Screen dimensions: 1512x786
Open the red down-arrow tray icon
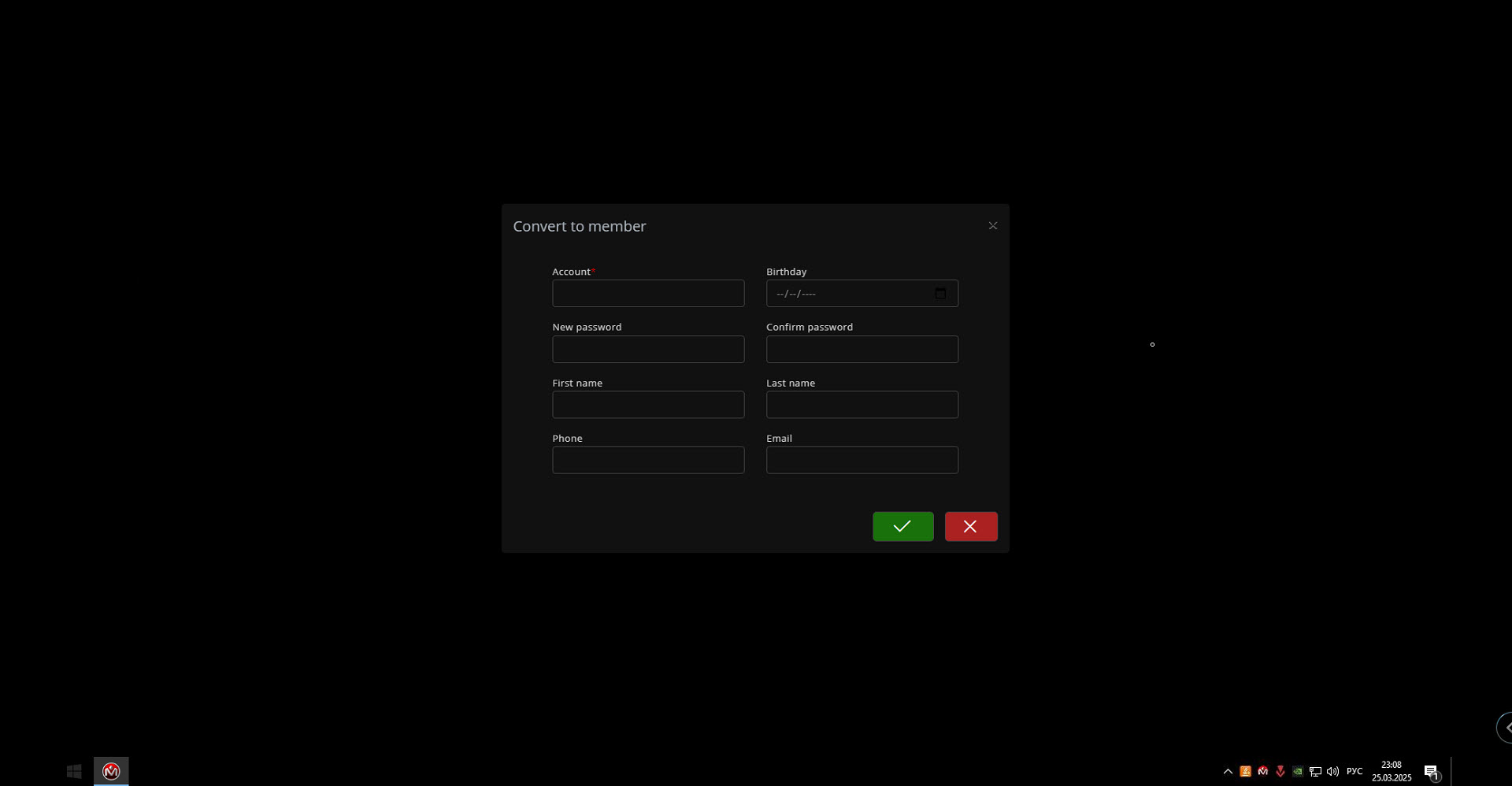[1280, 772]
